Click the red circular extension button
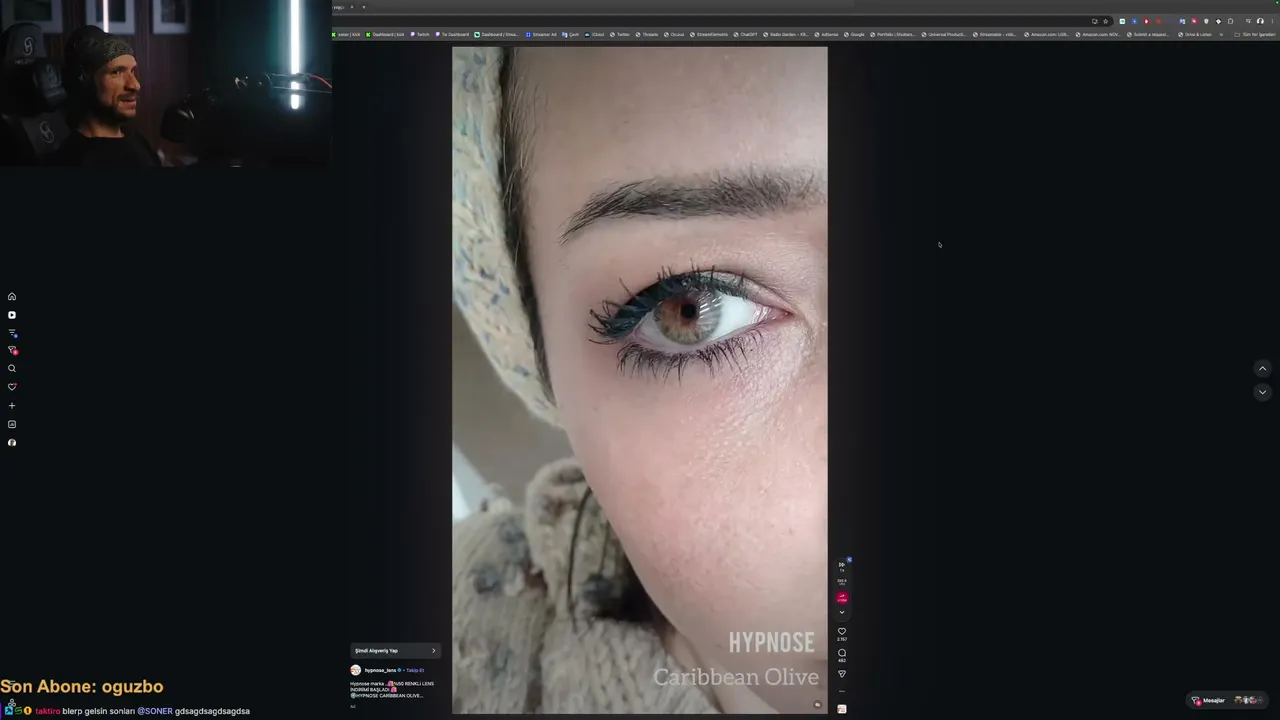Image resolution: width=1280 pixels, height=720 pixels. (842, 597)
